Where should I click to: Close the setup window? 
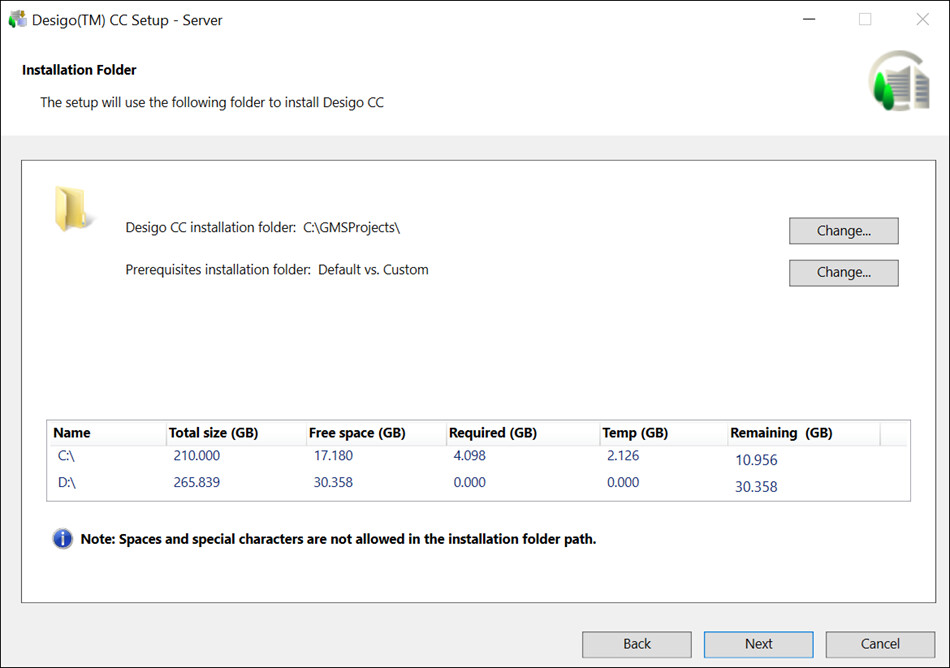pos(922,19)
